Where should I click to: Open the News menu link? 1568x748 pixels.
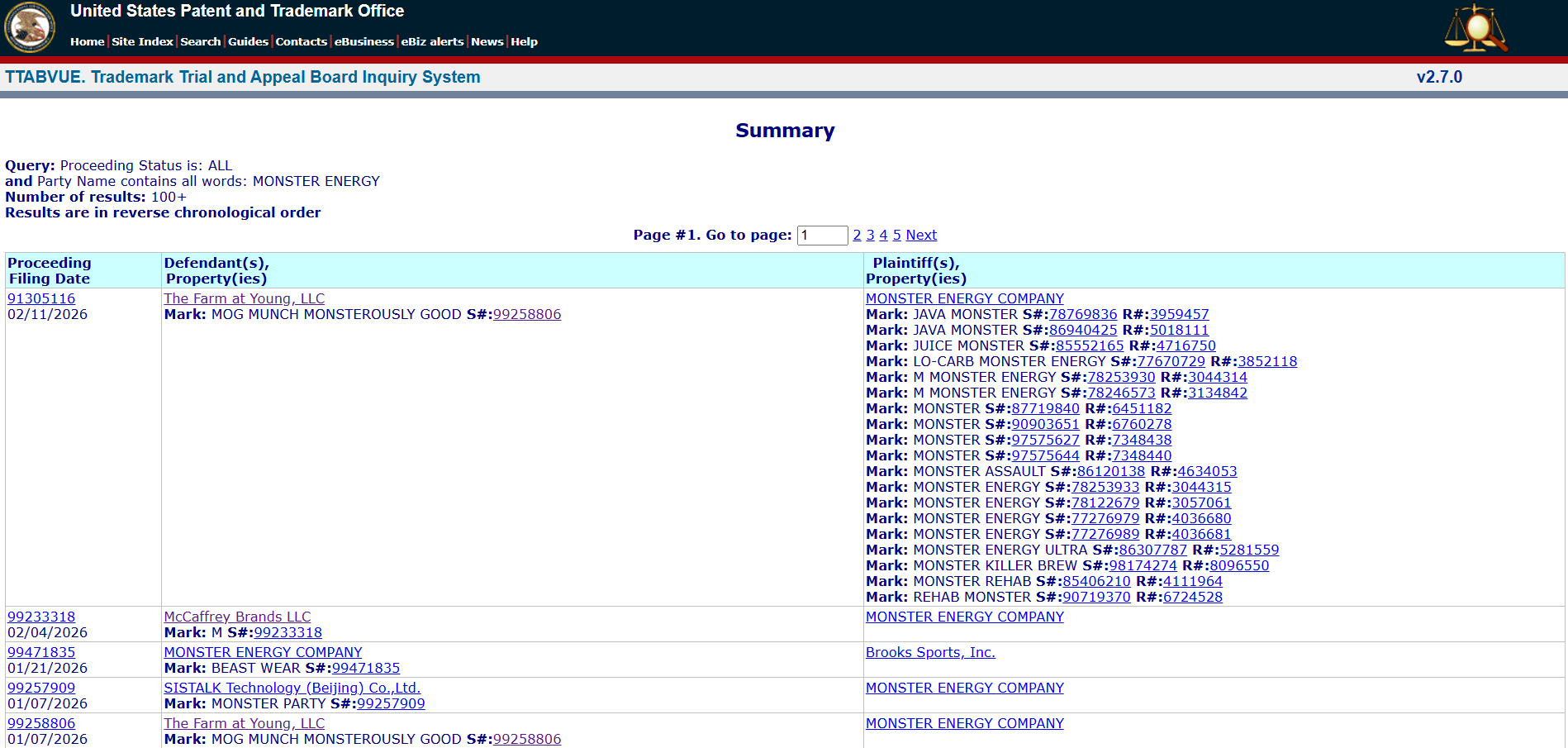487,41
